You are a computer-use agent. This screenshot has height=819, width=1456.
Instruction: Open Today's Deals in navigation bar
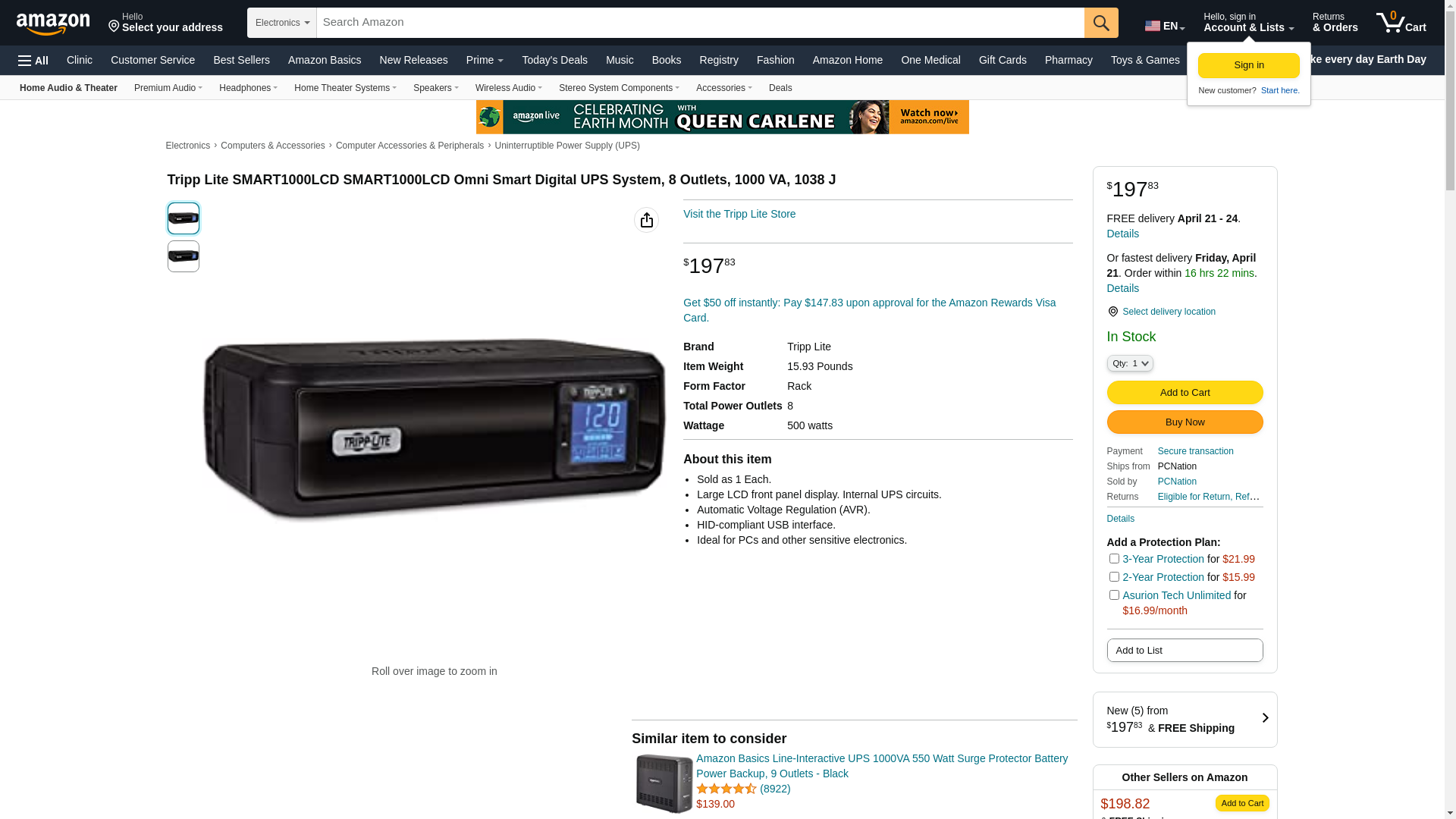pos(554,60)
